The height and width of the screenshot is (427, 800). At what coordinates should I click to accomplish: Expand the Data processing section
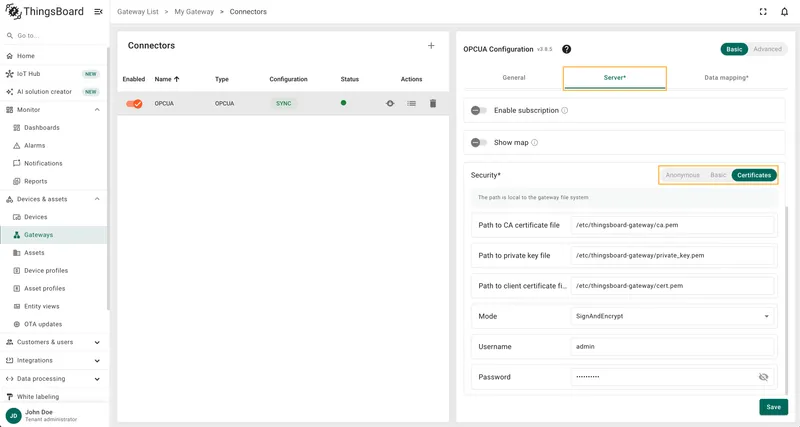pyautogui.click(x=97, y=379)
